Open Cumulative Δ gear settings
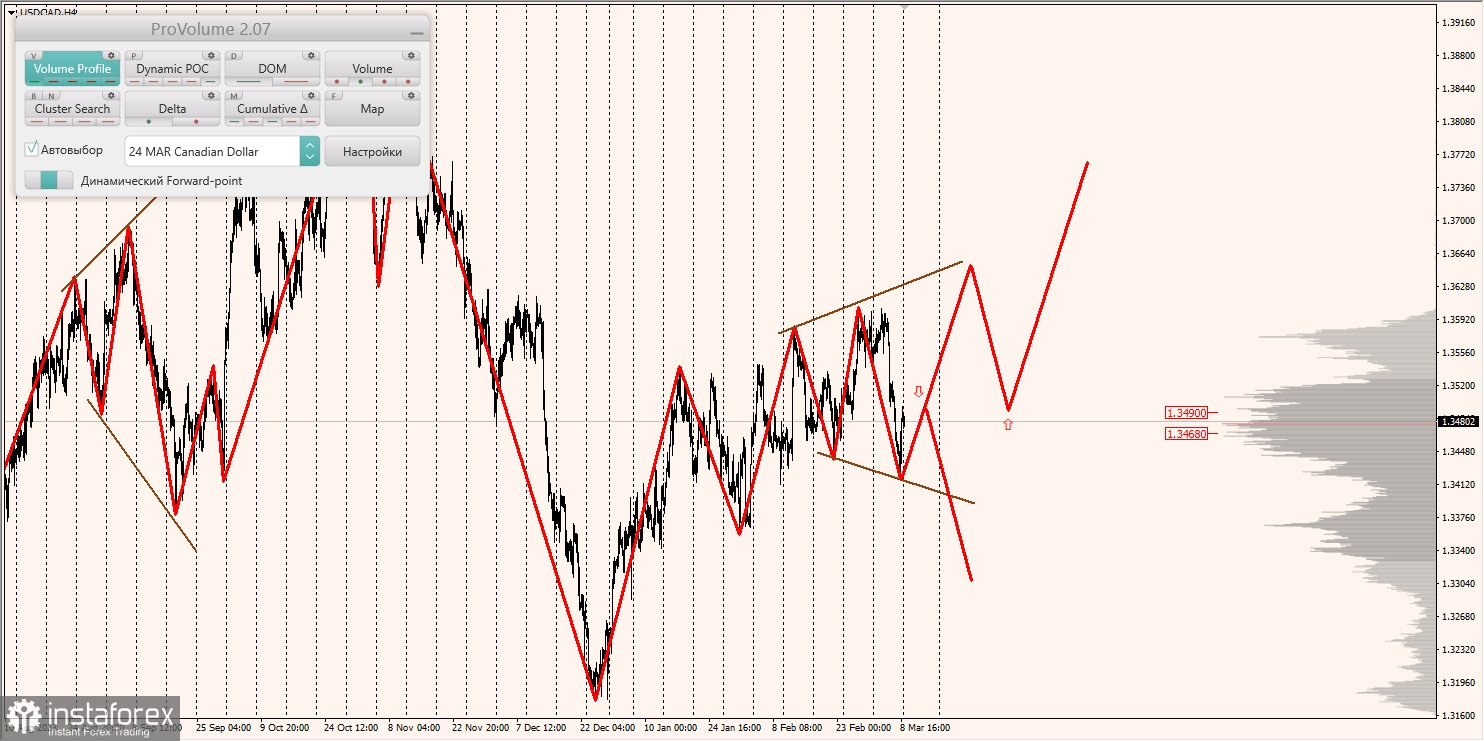1484x741 pixels. coord(311,95)
